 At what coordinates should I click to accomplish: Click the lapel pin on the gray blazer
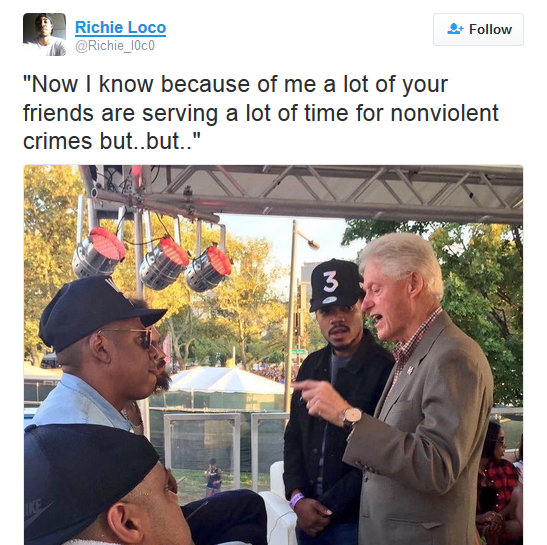click(x=410, y=369)
